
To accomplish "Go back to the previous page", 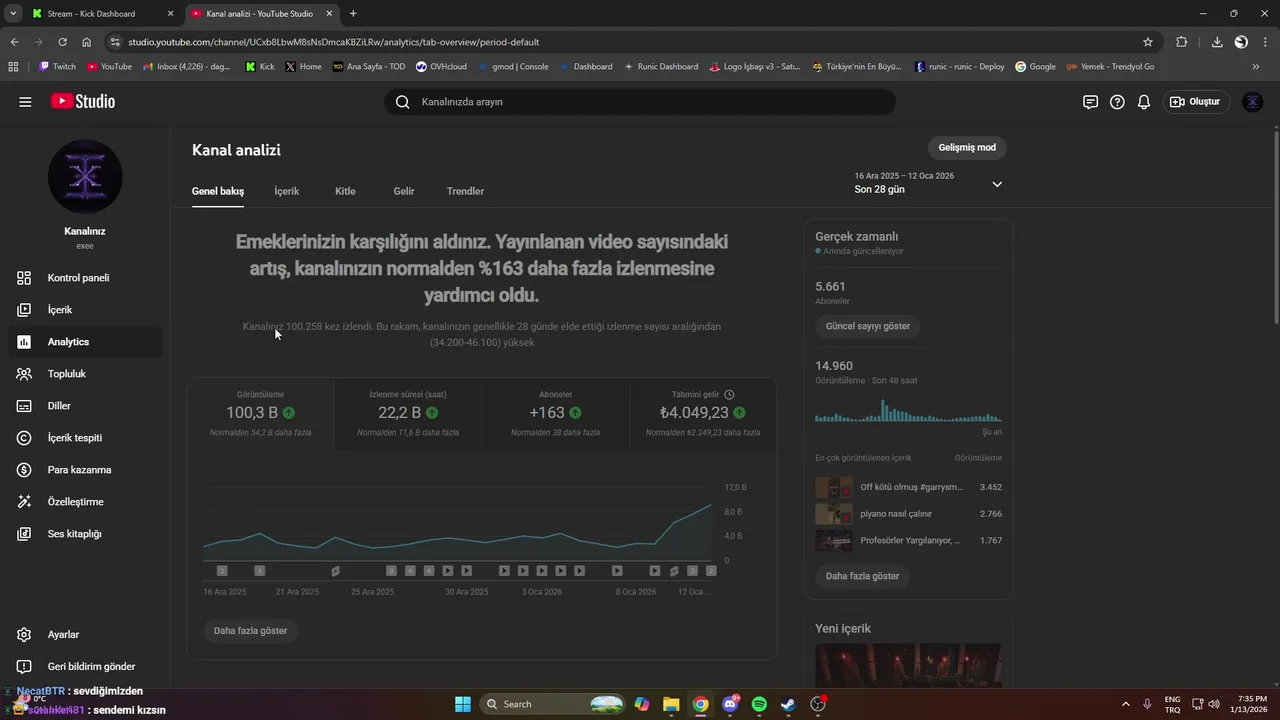I will coord(14,42).
